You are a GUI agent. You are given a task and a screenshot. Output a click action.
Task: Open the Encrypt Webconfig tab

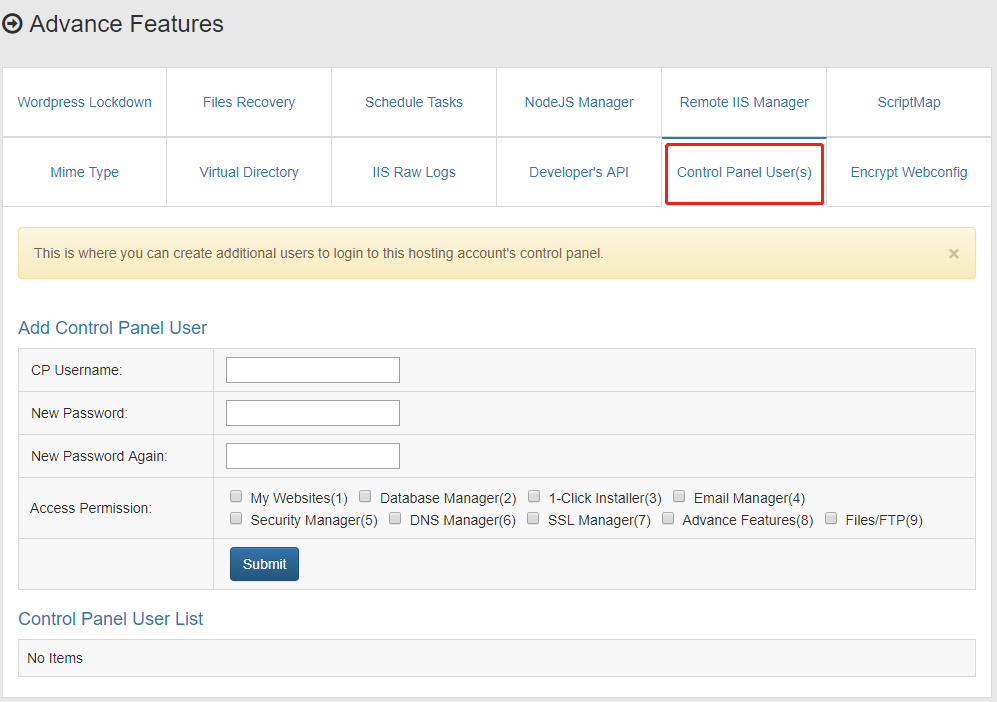pos(908,172)
